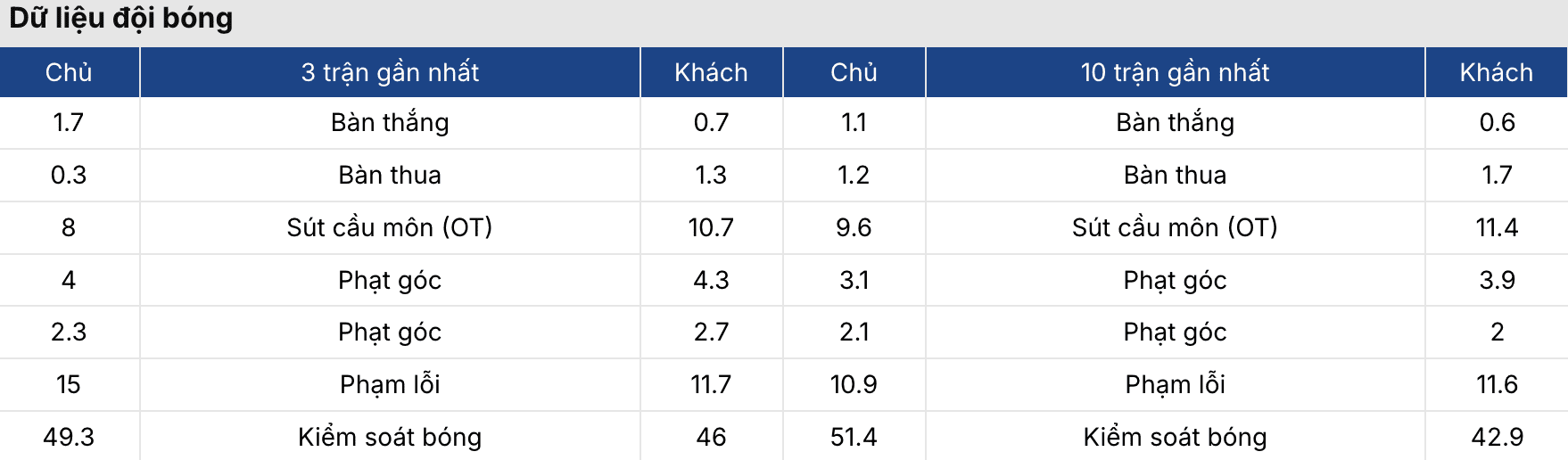This screenshot has height=460, width=1568.
Task: Select the "10 trận gần nhất" column header
Action: tap(1175, 72)
